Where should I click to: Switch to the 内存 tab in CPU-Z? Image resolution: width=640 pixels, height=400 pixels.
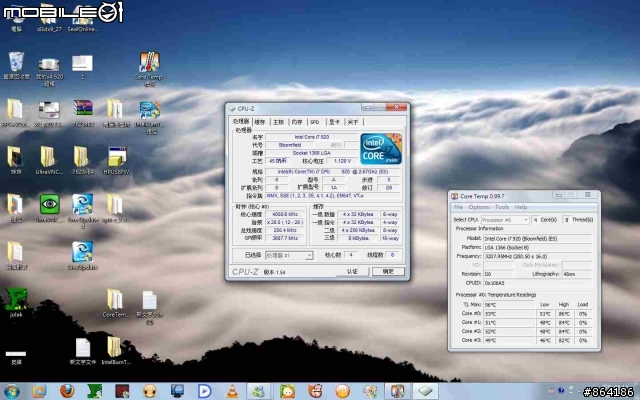pos(297,121)
